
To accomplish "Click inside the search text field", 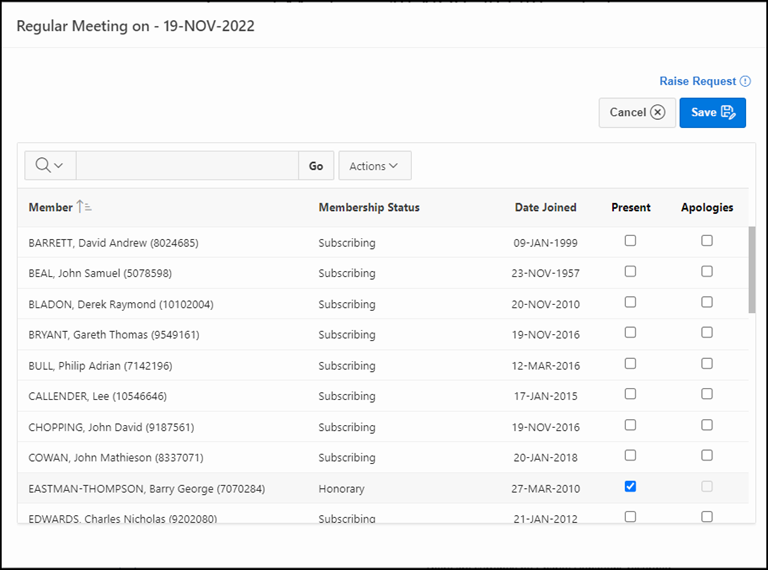I will pyautogui.click(x=186, y=166).
